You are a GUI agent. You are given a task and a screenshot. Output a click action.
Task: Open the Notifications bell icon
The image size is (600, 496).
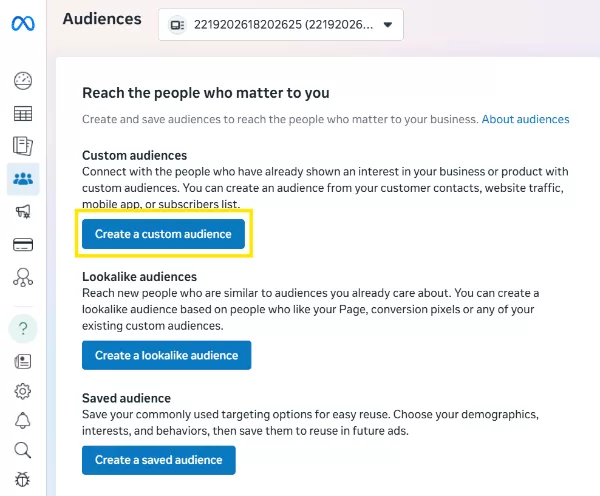pyautogui.click(x=23, y=421)
